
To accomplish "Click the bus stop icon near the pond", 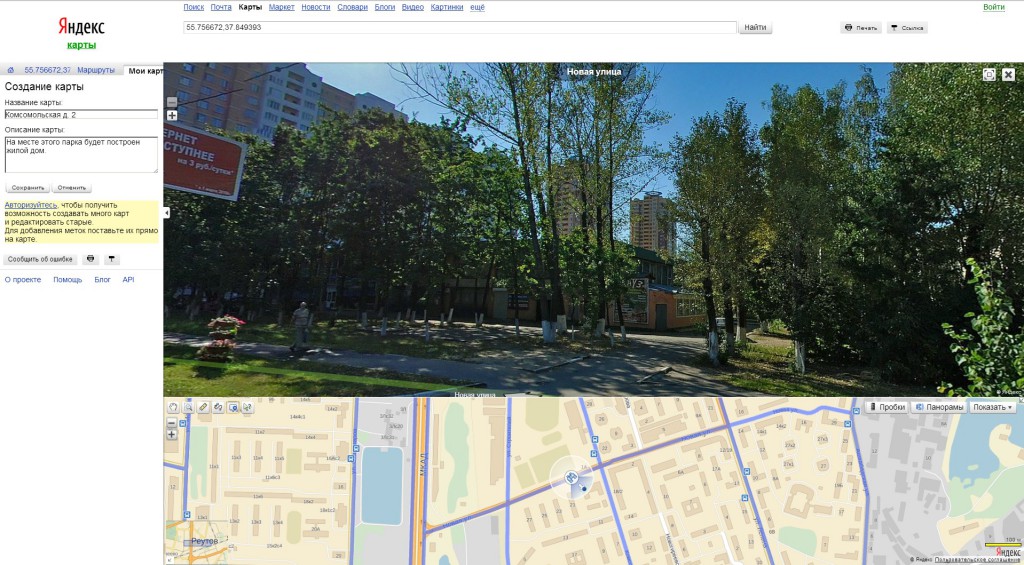I will pyautogui.click(x=355, y=447).
